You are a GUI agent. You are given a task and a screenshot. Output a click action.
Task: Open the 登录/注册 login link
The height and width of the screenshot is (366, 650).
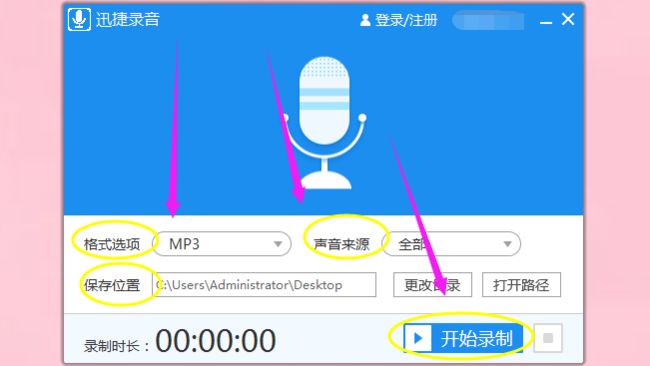406,20
